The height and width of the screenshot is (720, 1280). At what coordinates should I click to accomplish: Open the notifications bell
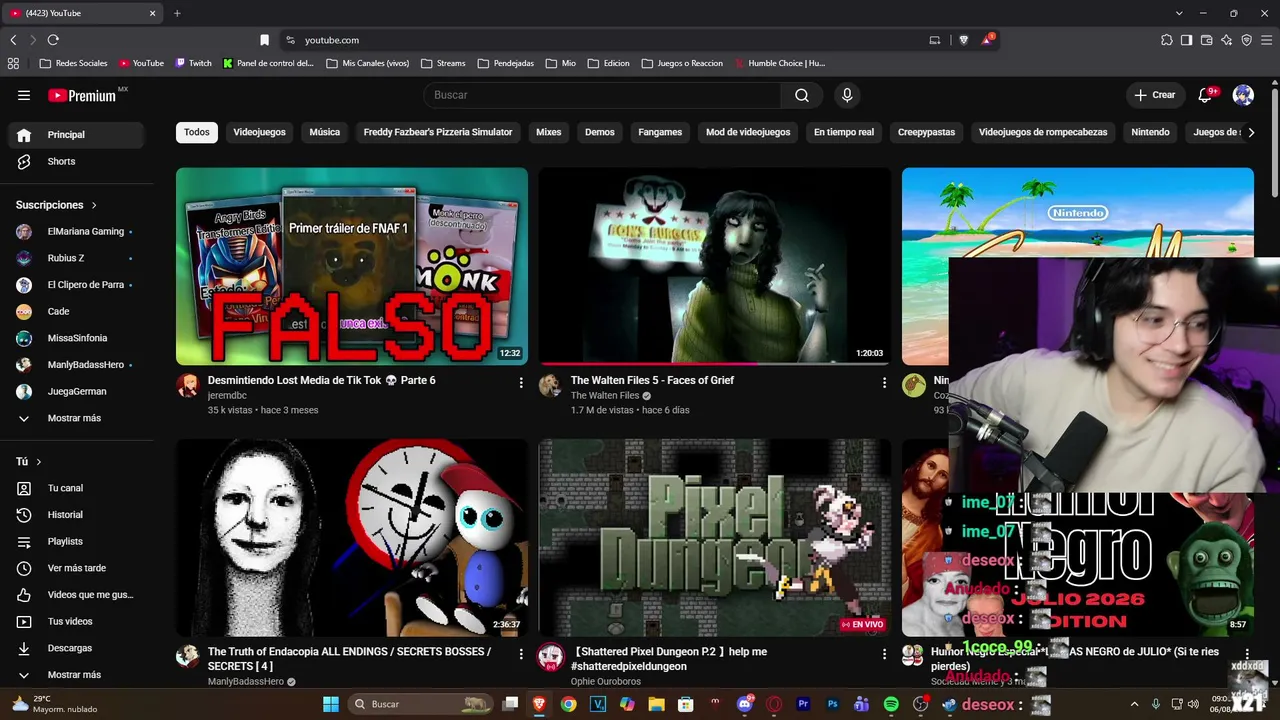click(x=1206, y=95)
